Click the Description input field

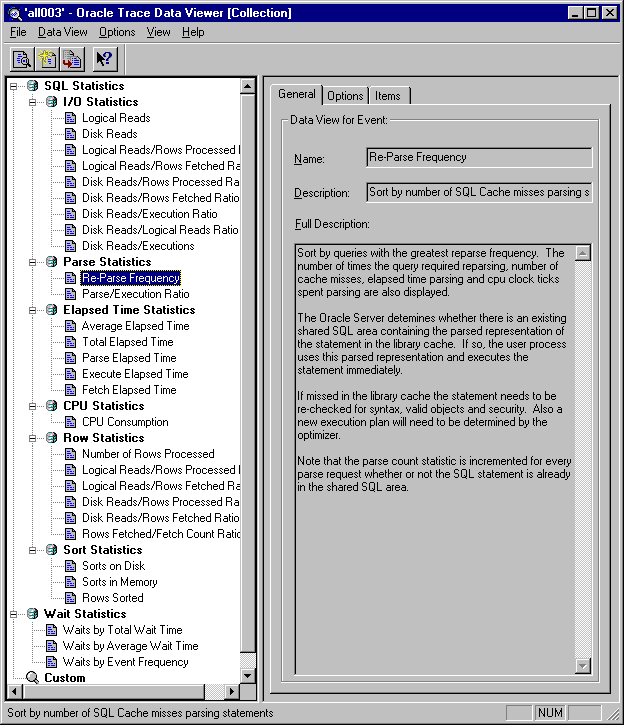(479, 192)
